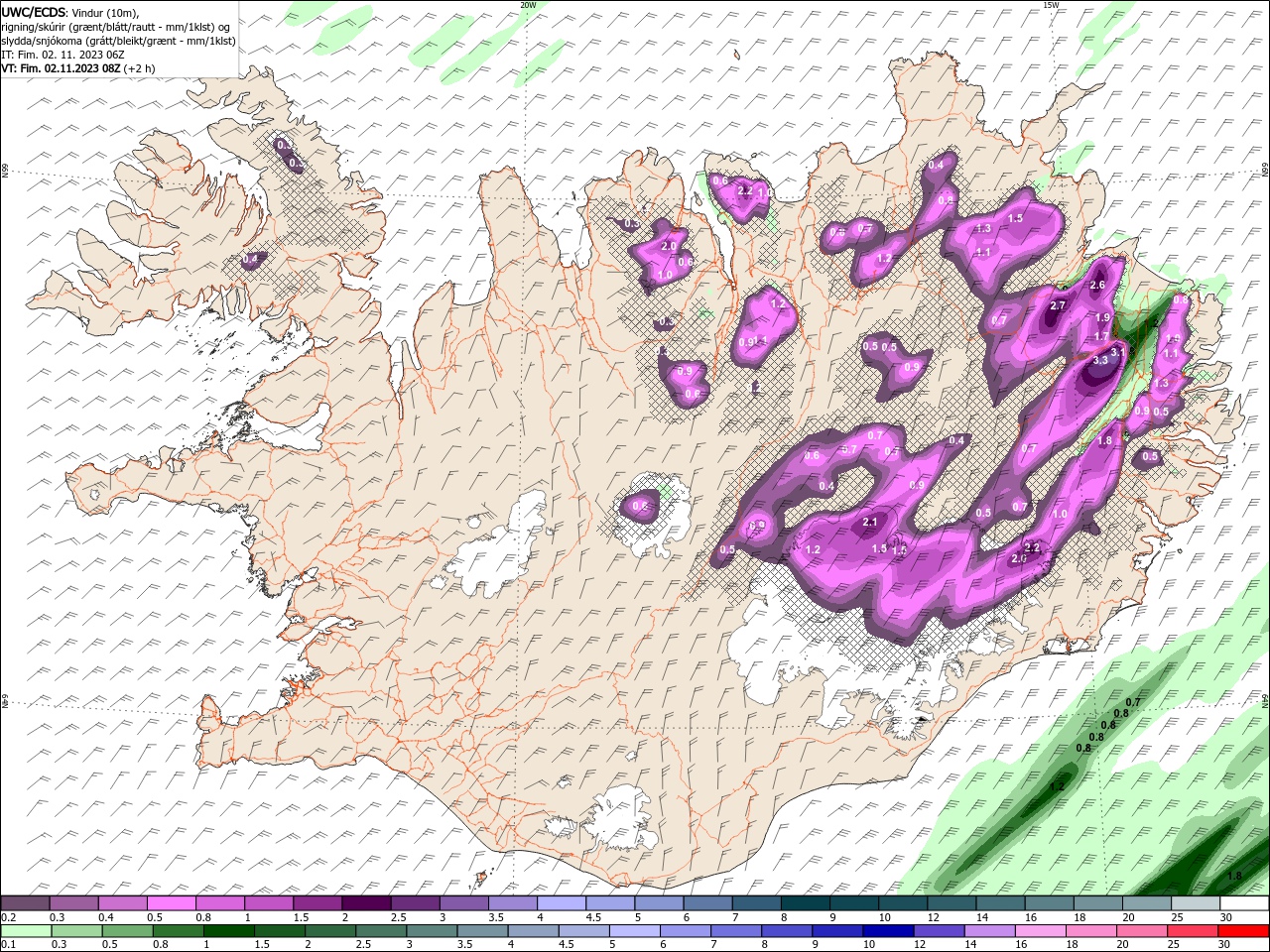Image resolution: width=1270 pixels, height=952 pixels.
Task: Click the 1.5 value in northeast snow area
Action: [x=1015, y=219]
